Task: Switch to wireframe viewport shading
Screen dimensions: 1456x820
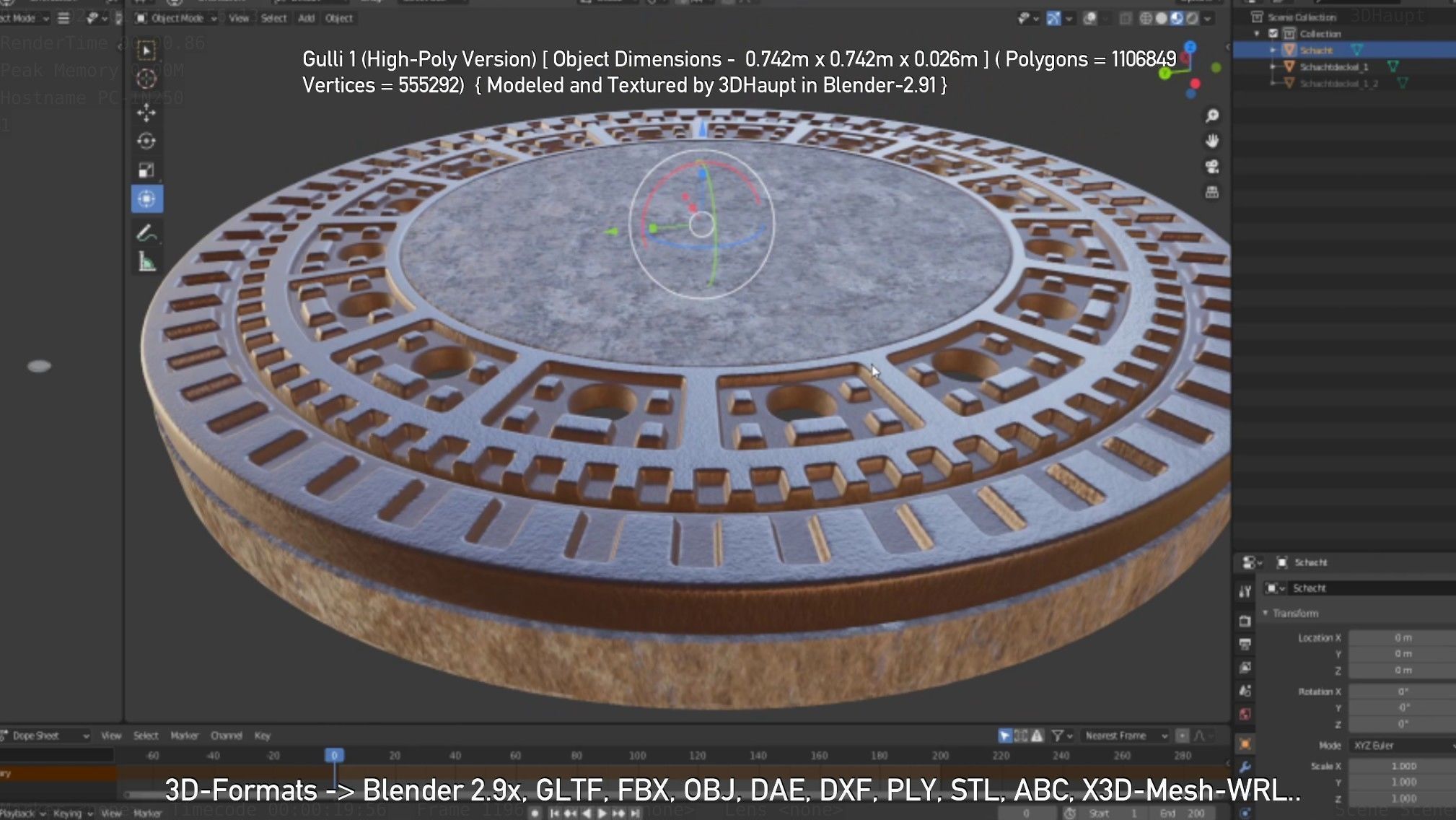Action: pyautogui.click(x=1146, y=18)
